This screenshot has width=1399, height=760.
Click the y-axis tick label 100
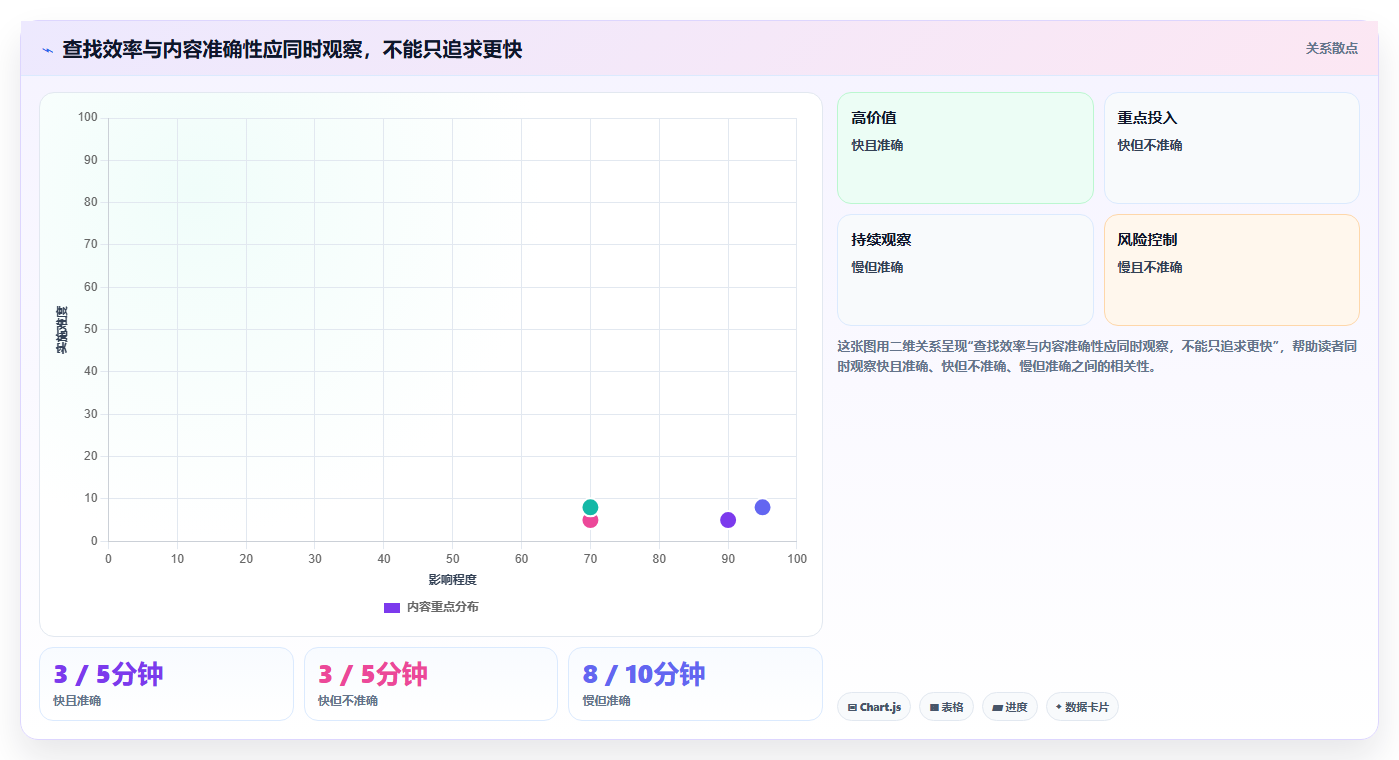click(87, 117)
